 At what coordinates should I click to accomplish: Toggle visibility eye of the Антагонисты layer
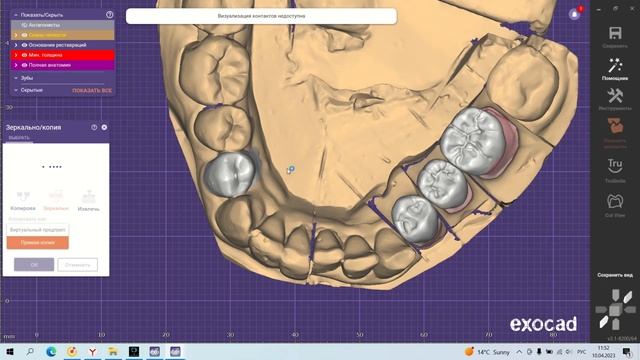click(24, 25)
